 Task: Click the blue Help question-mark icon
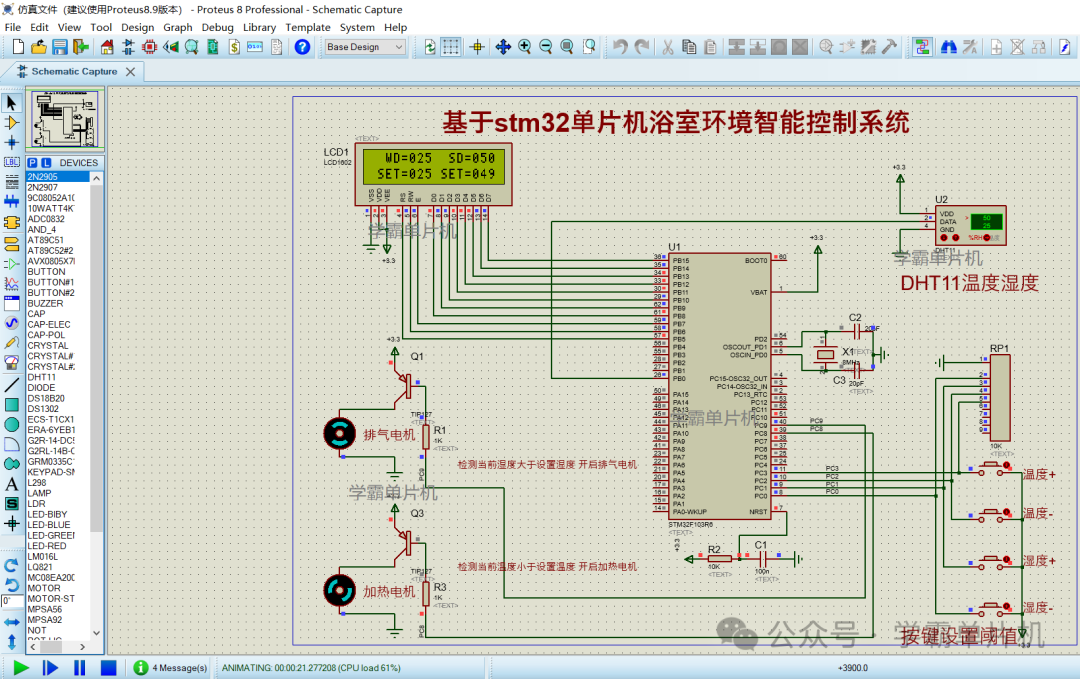(302, 47)
